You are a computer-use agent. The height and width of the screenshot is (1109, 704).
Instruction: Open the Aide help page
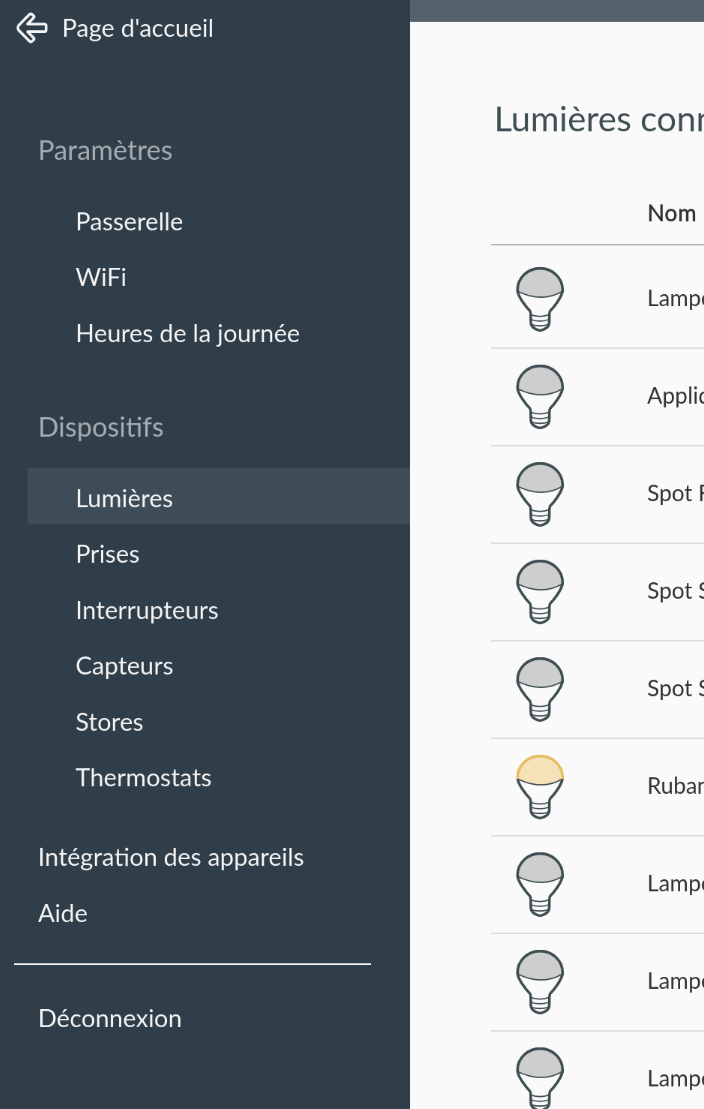click(63, 914)
